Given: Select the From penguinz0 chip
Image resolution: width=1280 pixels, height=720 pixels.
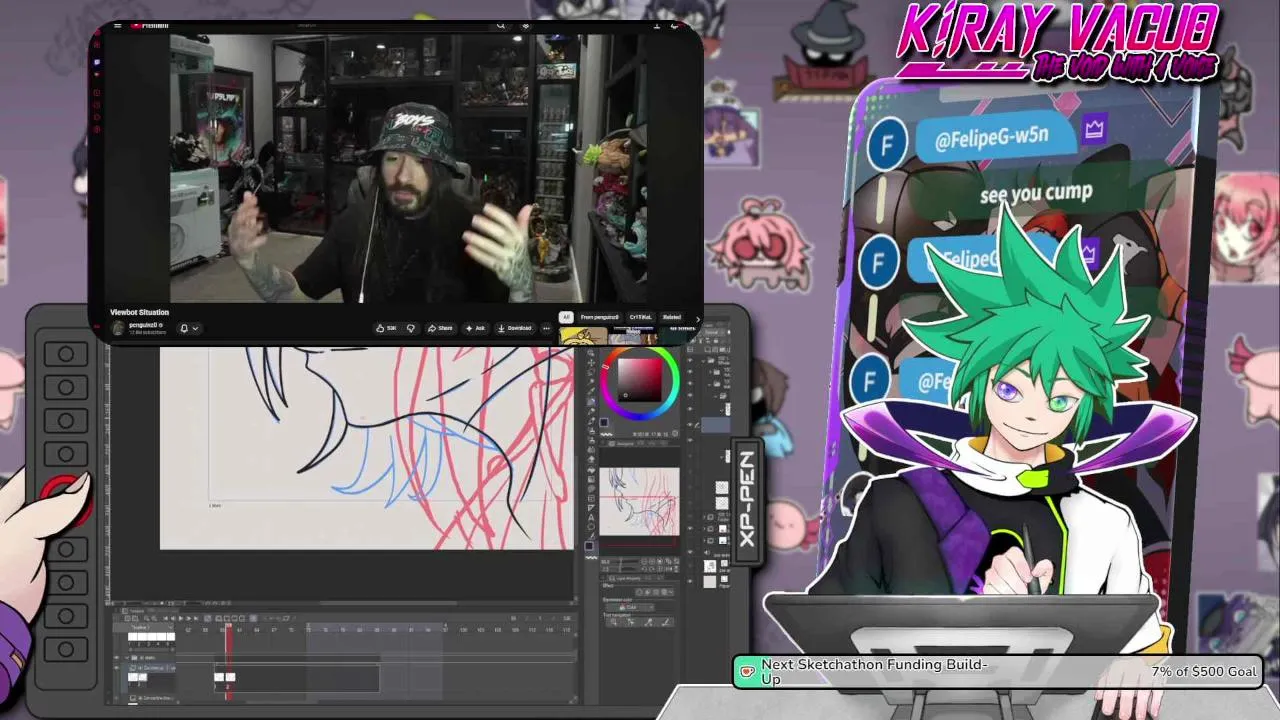Looking at the screenshot, I should (x=600, y=317).
